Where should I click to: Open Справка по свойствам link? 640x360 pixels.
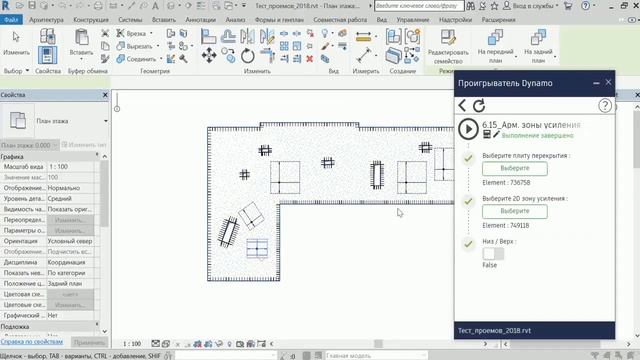pyautogui.click(x=32, y=342)
